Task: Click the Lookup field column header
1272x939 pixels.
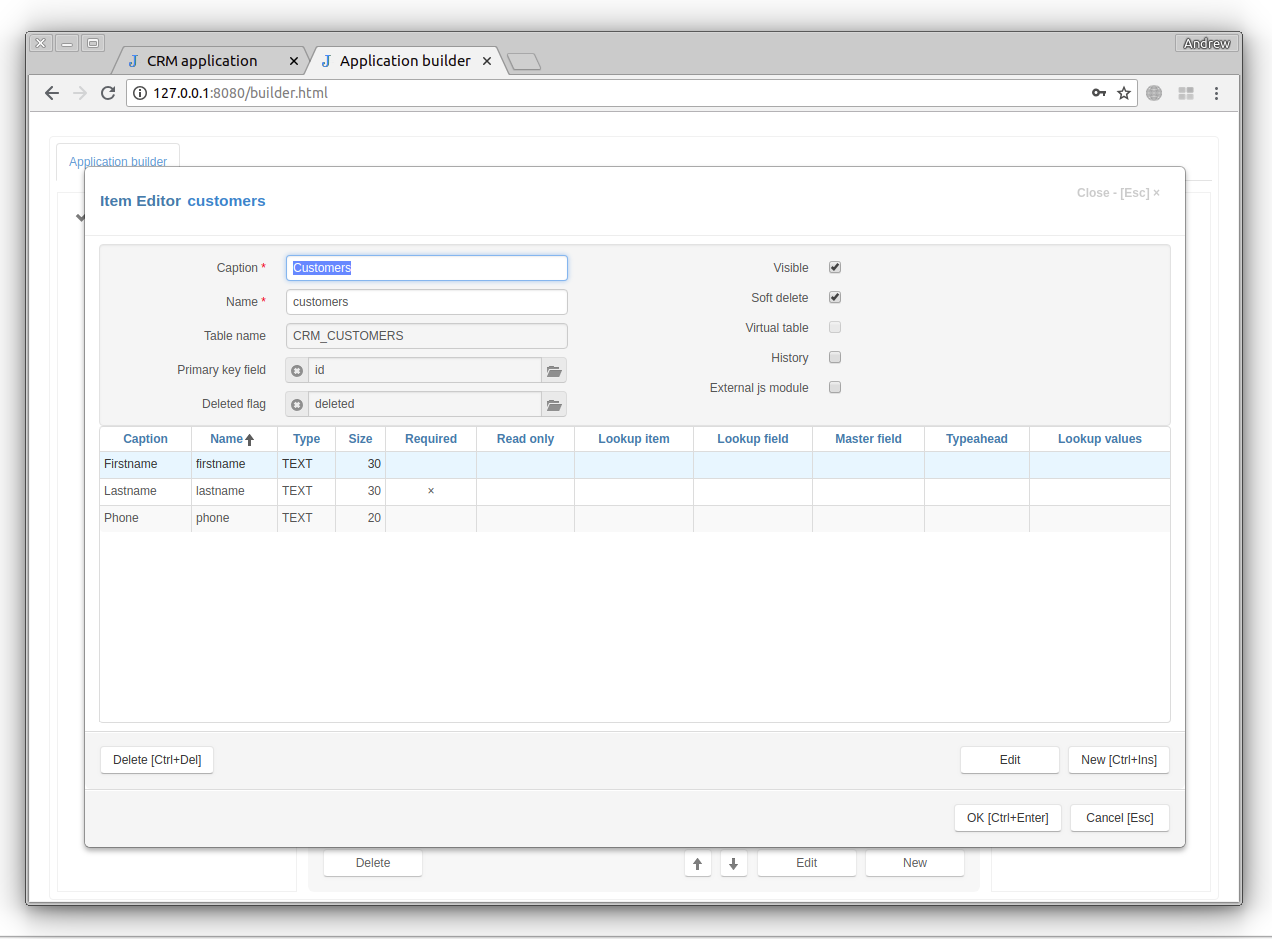Action: tap(753, 439)
